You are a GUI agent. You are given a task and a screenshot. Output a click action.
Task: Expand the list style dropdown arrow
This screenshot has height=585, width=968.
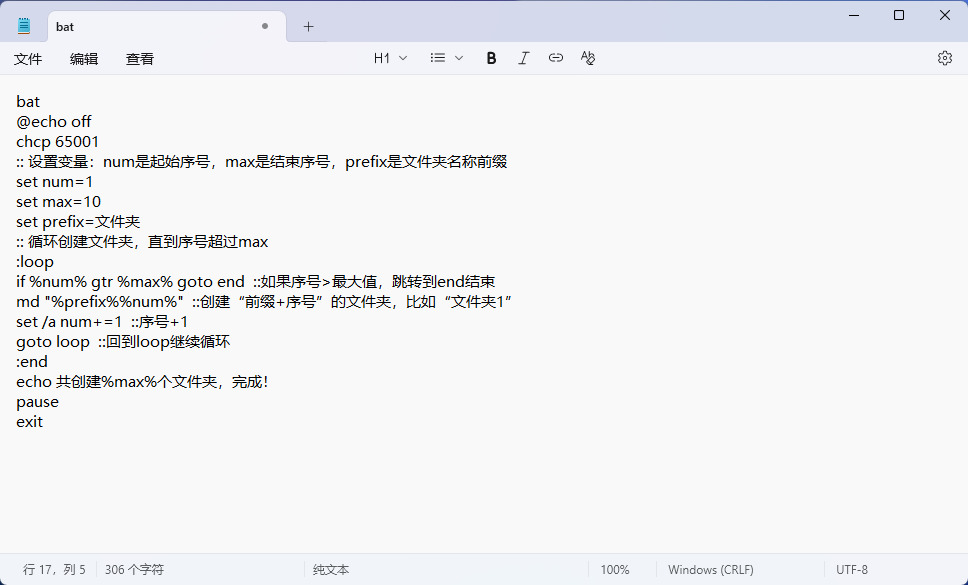tap(459, 58)
